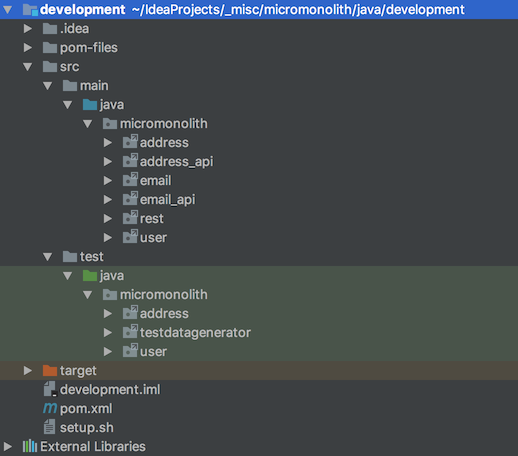Click the blue java sources folder icon
518x456 pixels.
point(90,104)
